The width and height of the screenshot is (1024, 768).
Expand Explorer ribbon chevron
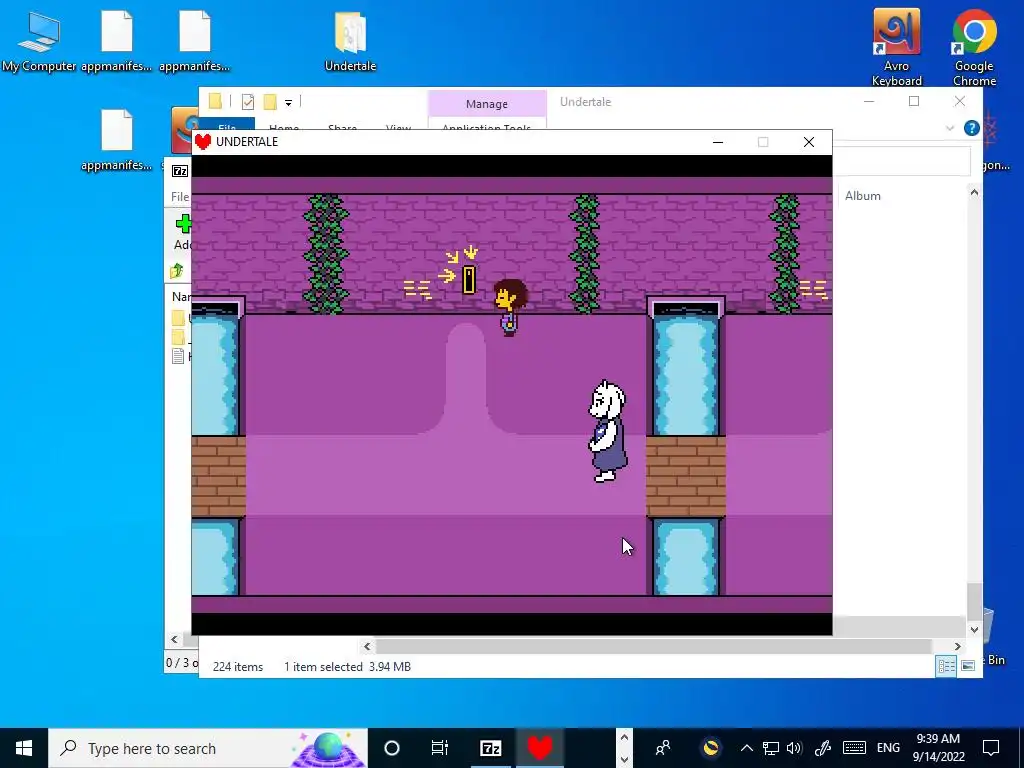(950, 128)
